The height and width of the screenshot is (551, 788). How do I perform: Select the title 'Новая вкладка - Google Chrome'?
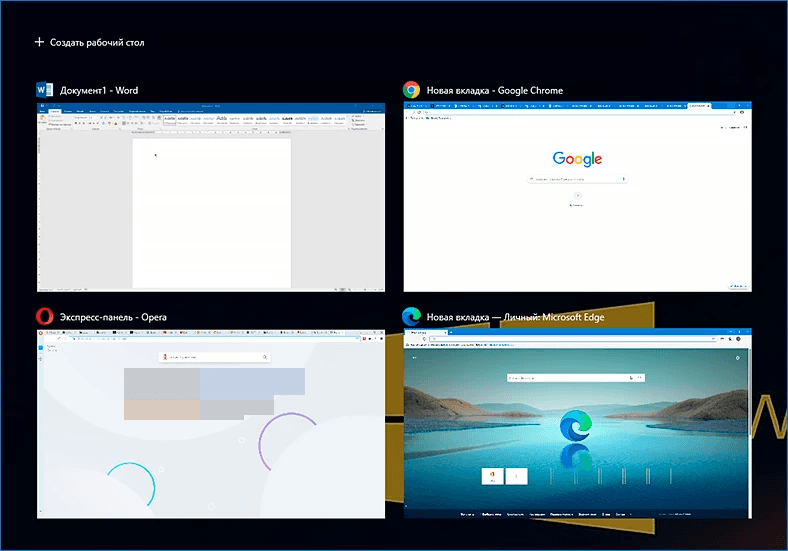point(495,90)
